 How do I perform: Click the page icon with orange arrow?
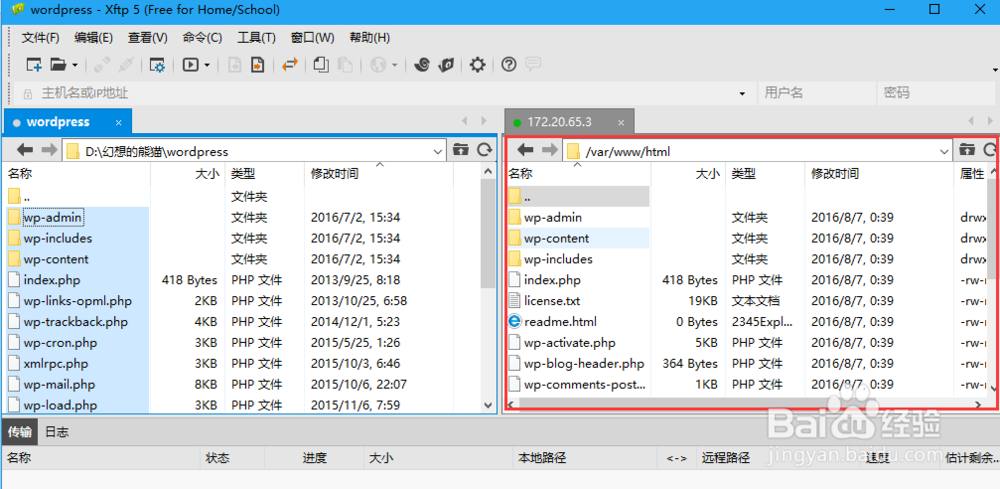(257, 64)
